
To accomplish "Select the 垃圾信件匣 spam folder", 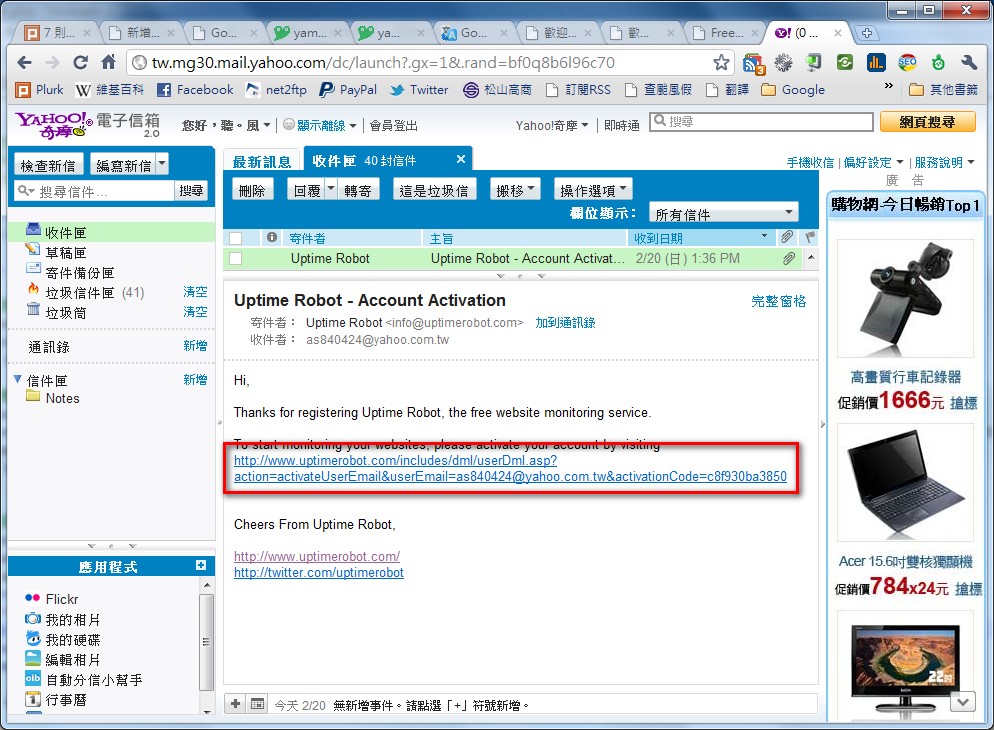I will [95, 292].
